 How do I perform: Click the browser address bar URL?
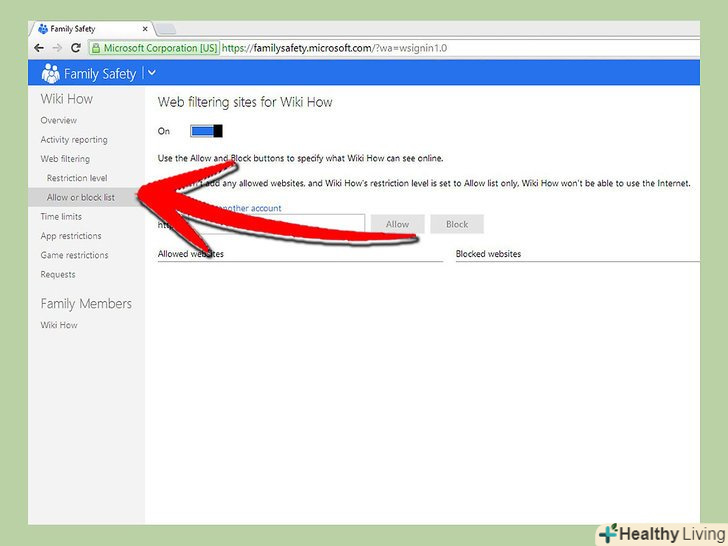tap(334, 48)
